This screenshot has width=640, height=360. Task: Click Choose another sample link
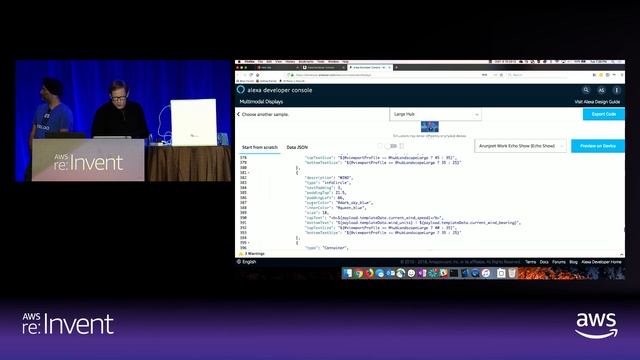(265, 114)
